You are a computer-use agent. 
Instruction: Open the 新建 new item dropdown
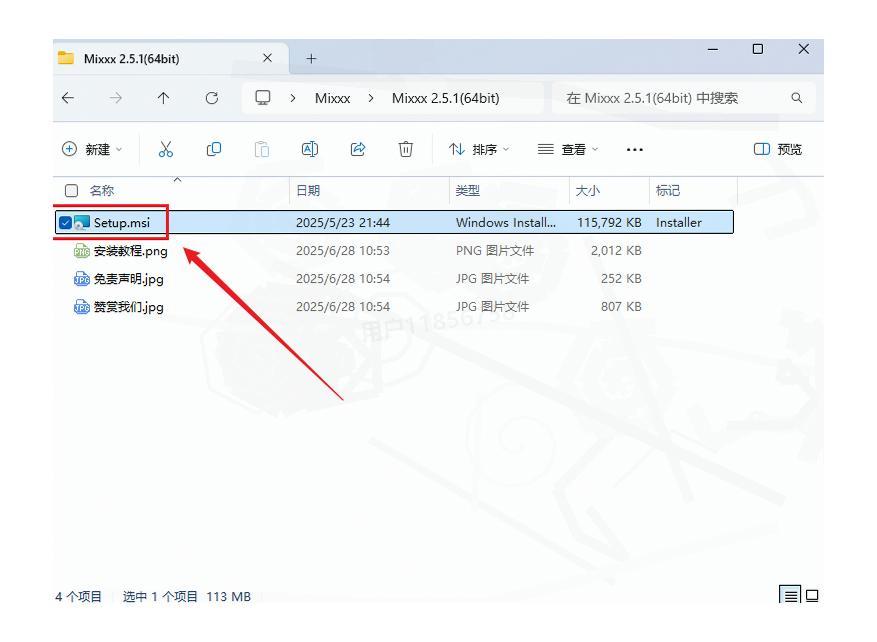click(92, 149)
